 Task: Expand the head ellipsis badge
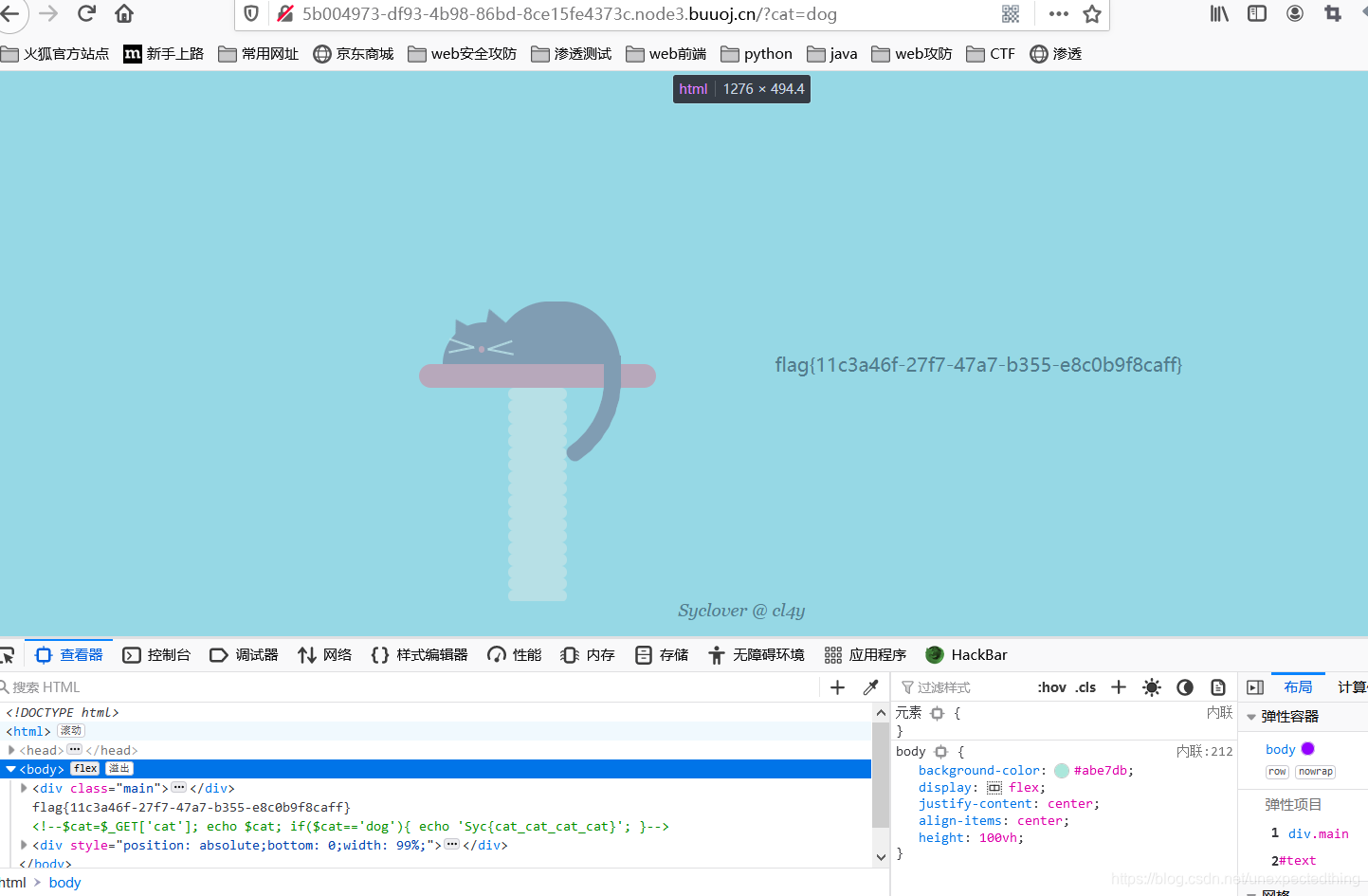pos(75,749)
